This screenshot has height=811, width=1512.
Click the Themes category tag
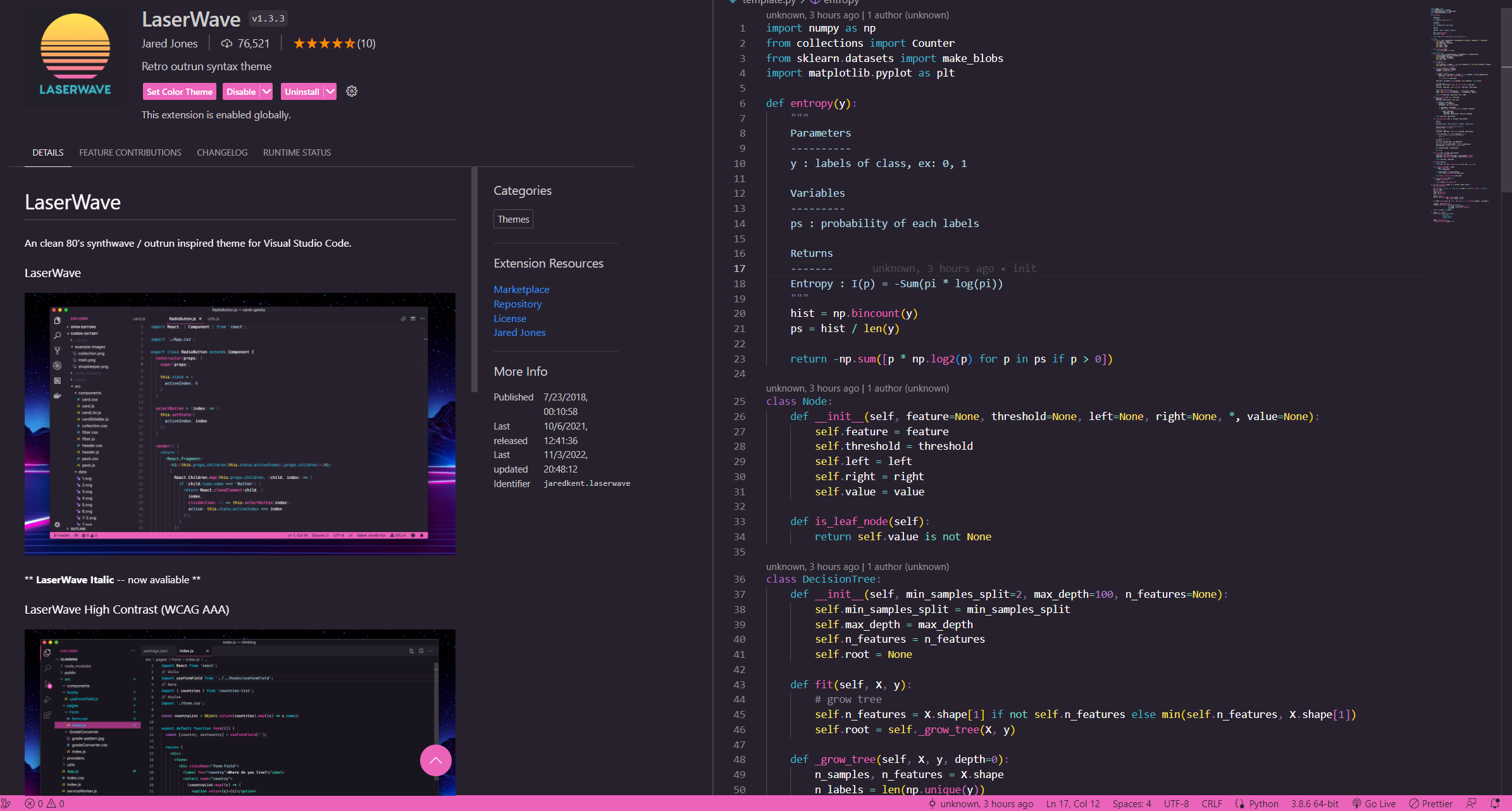(x=513, y=219)
